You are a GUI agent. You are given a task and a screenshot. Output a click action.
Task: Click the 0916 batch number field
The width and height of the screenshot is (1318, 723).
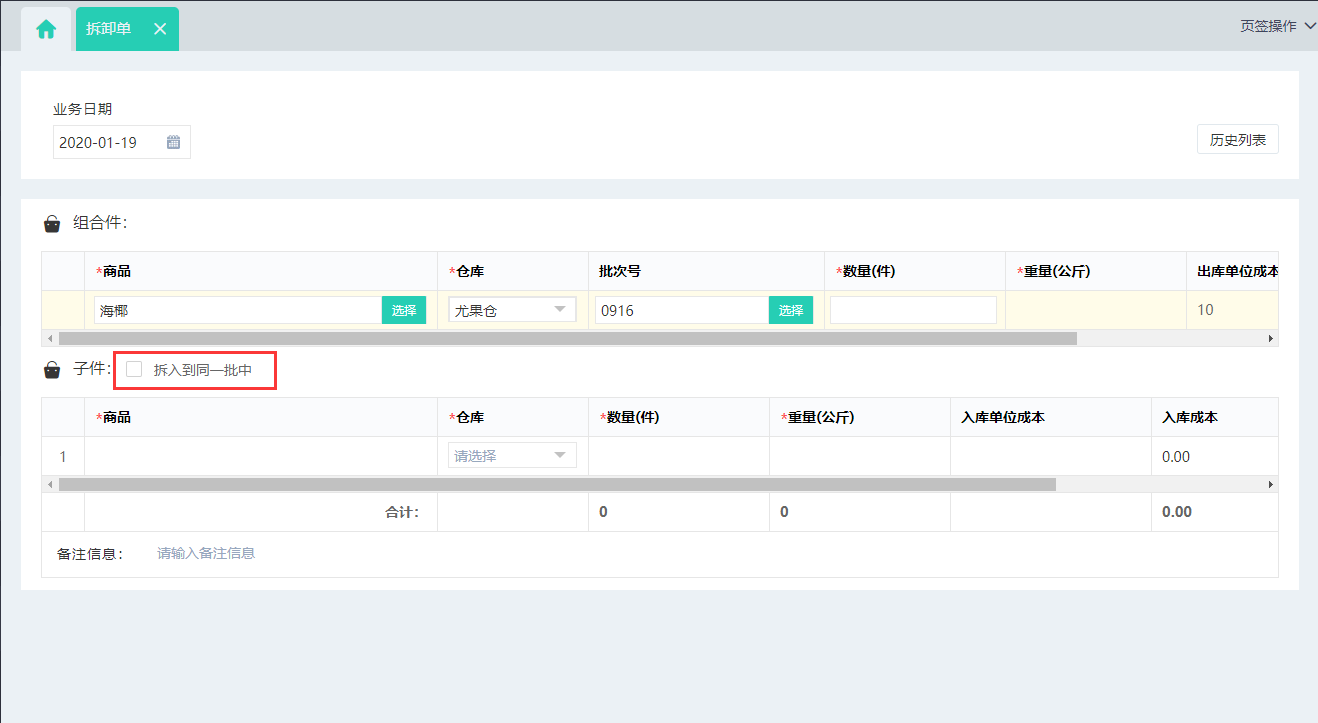[x=682, y=310]
